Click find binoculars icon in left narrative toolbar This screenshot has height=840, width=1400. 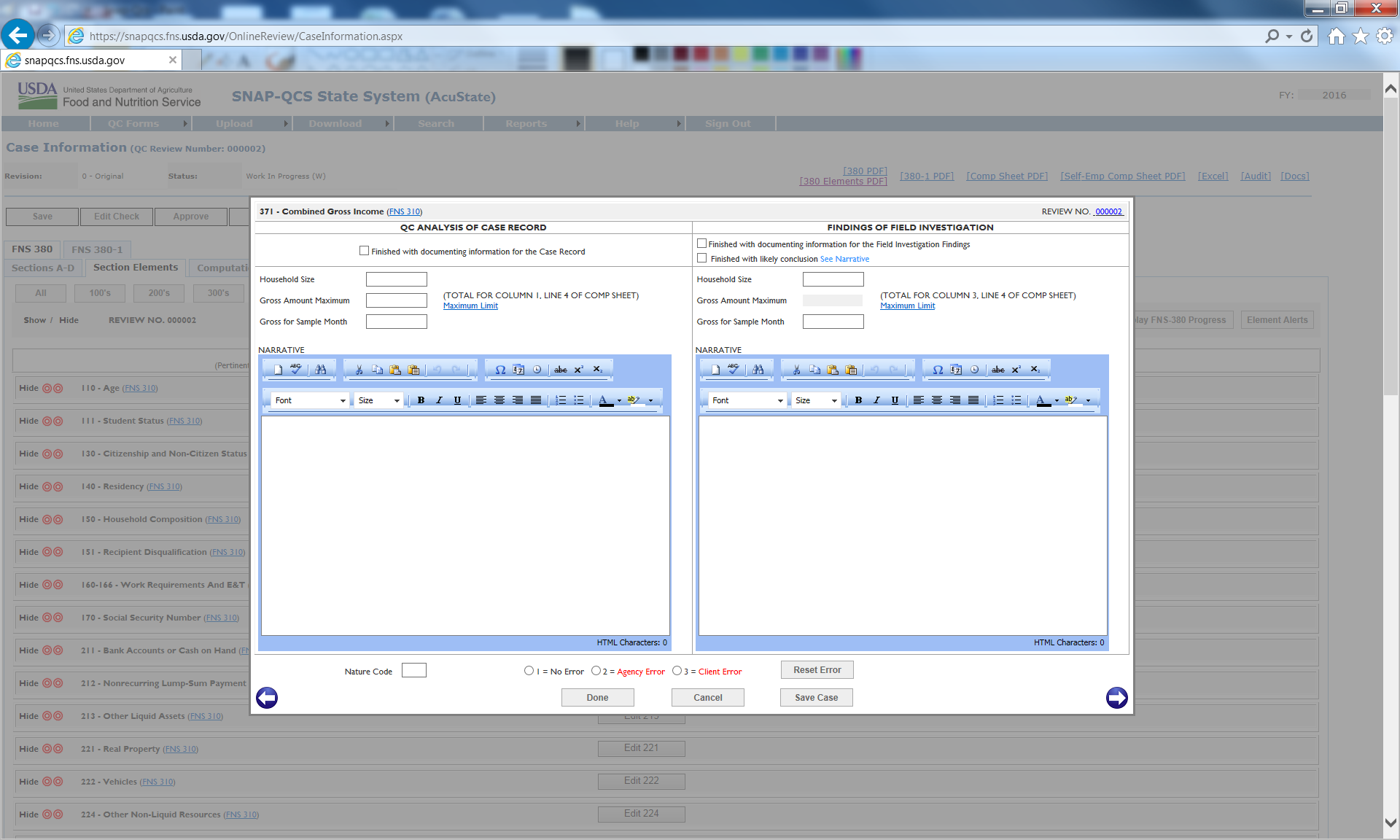(321, 370)
